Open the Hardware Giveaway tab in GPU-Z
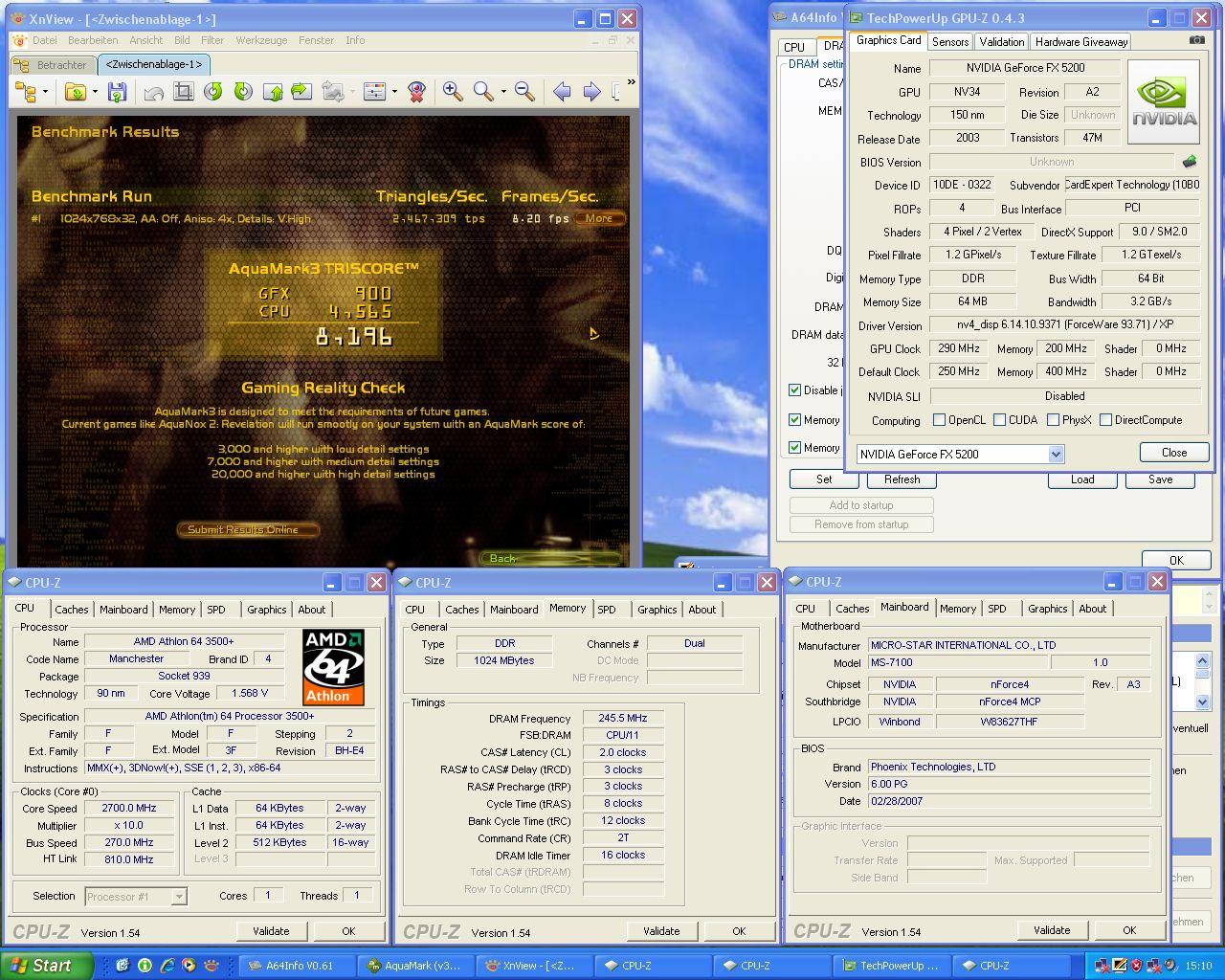This screenshot has height=980, width=1225. coord(1081,42)
